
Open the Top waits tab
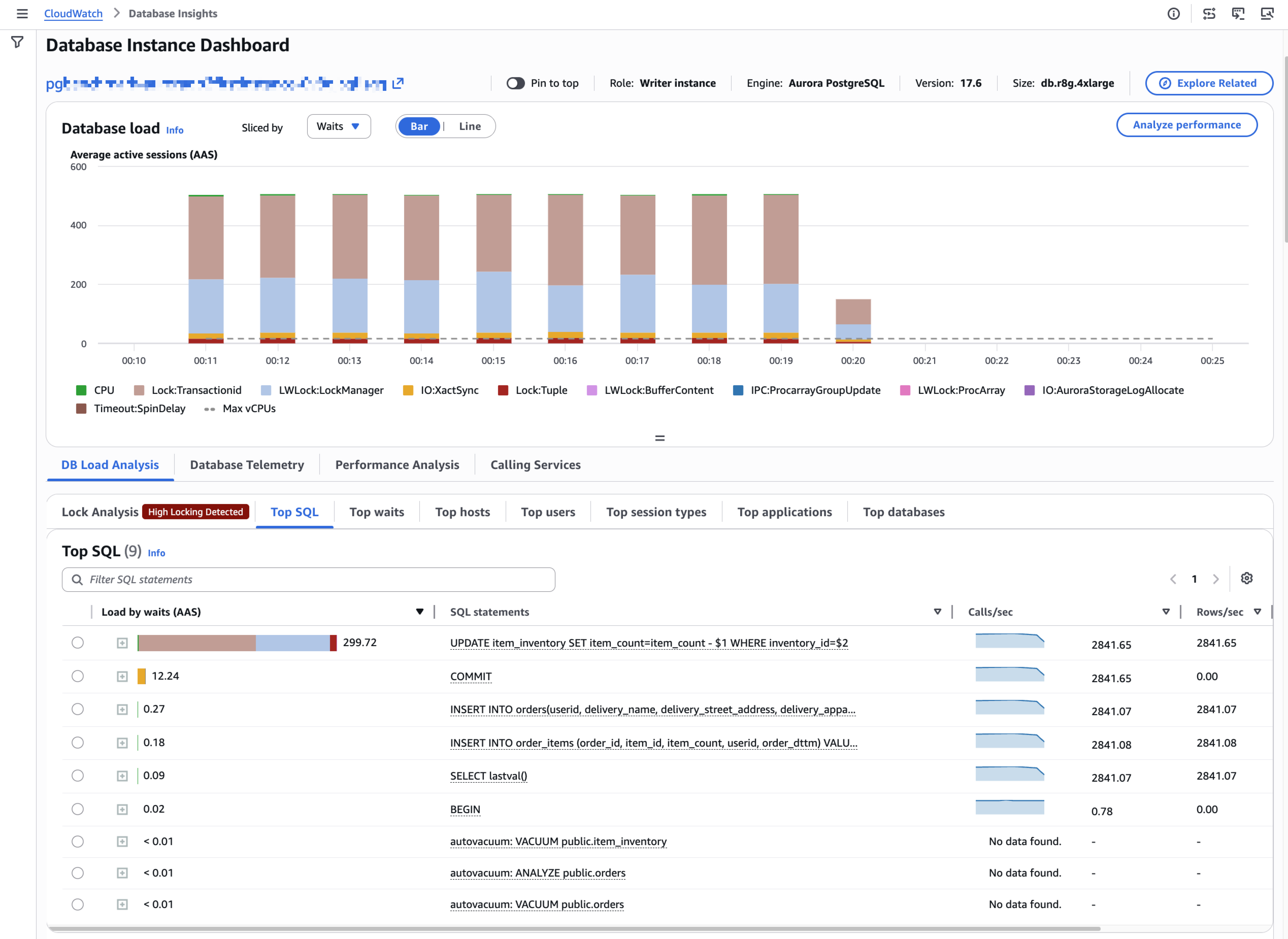(377, 512)
